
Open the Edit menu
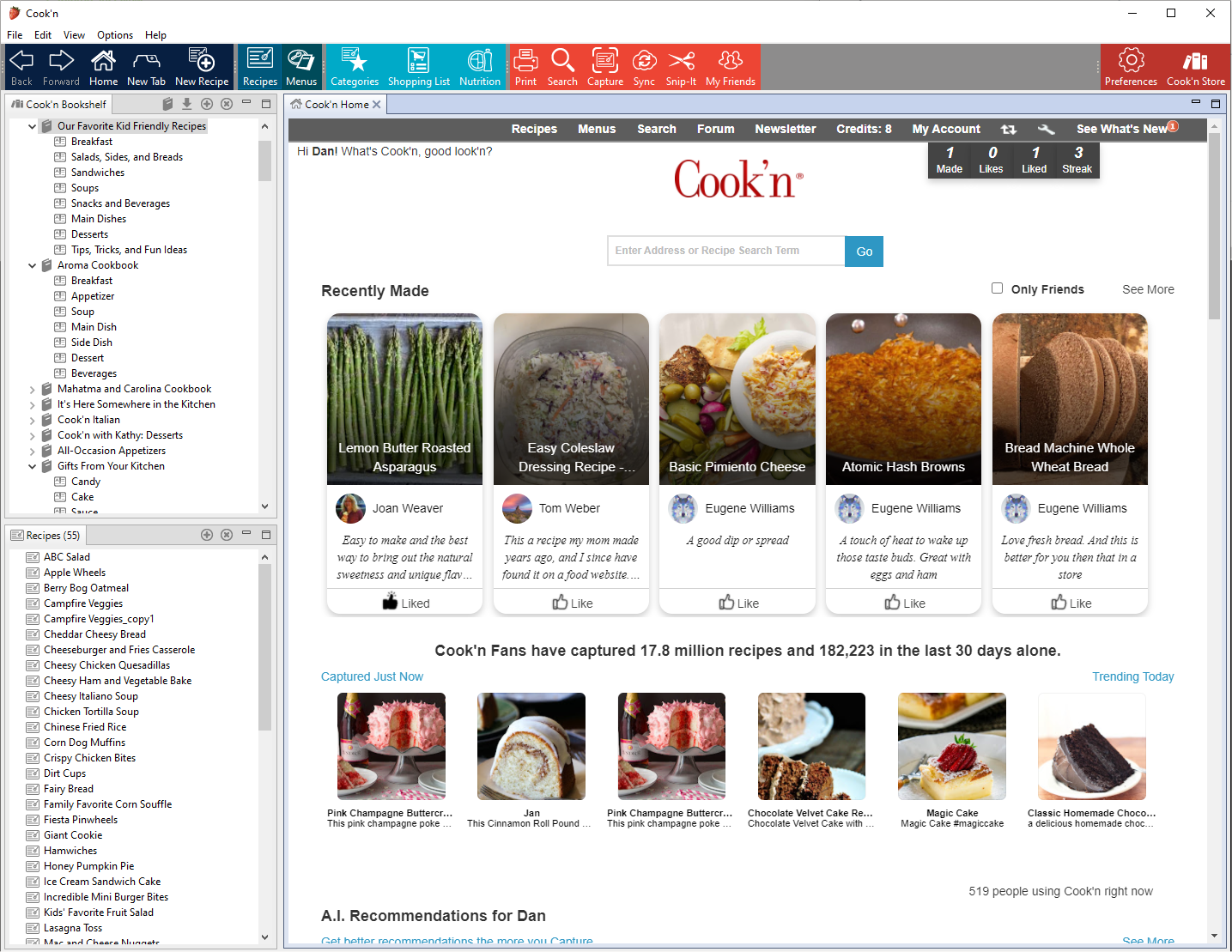coord(43,35)
